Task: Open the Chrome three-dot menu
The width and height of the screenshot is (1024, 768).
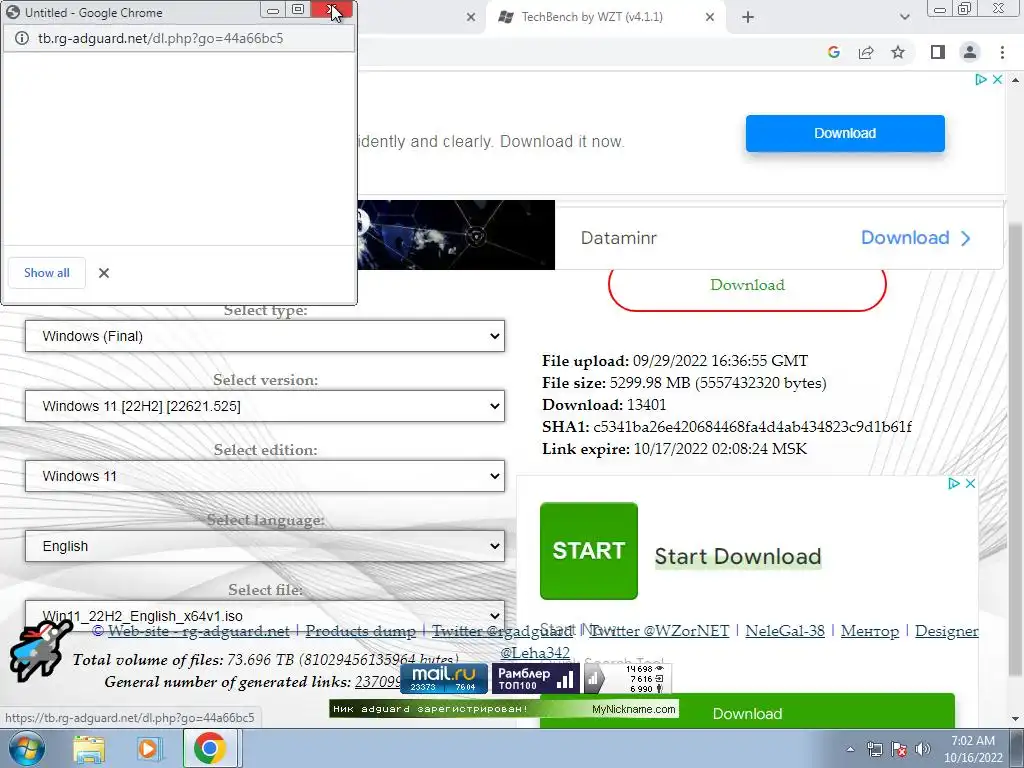Action: [x=1002, y=52]
